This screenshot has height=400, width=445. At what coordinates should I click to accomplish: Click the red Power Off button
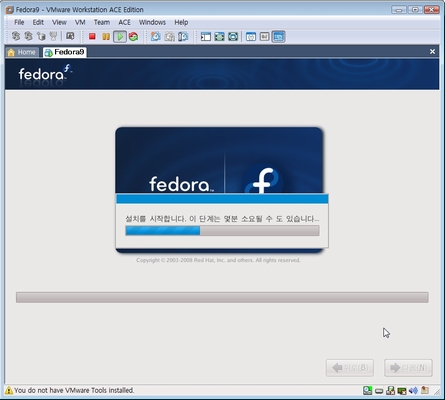[92, 36]
